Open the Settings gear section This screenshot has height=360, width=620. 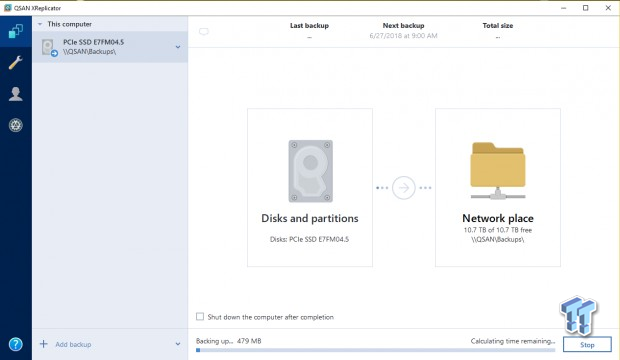16,125
